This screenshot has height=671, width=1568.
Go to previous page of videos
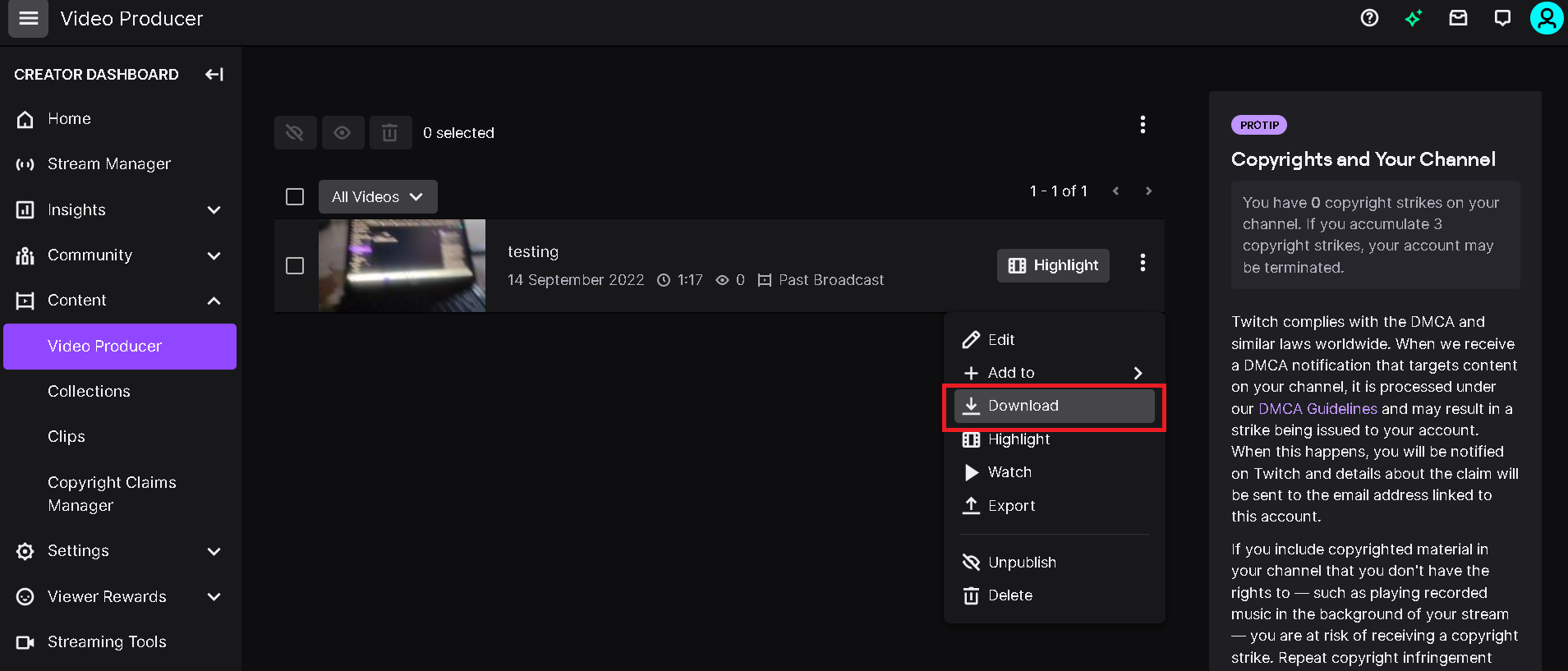[1115, 191]
